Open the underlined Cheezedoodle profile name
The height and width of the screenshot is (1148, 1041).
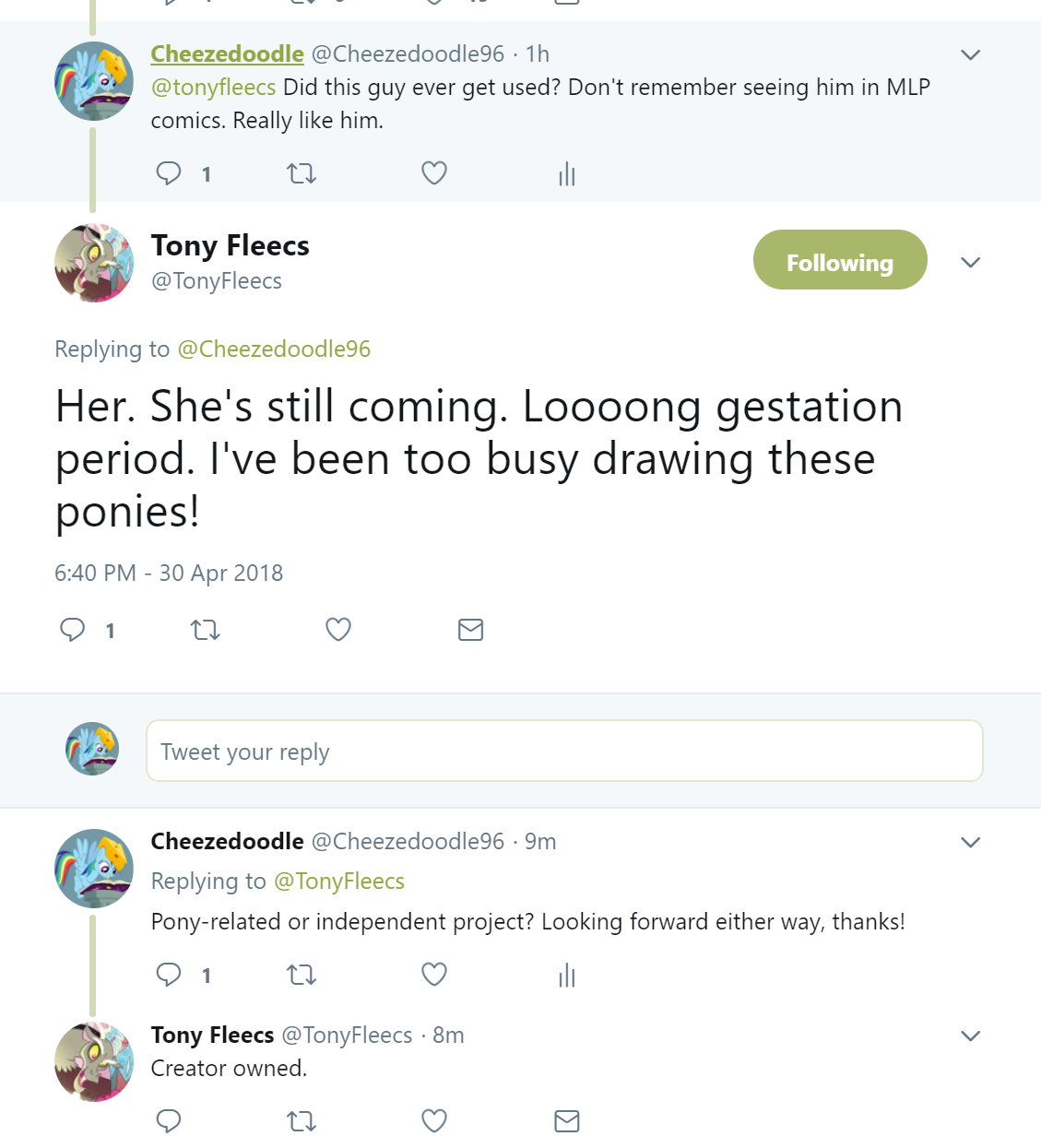point(227,54)
